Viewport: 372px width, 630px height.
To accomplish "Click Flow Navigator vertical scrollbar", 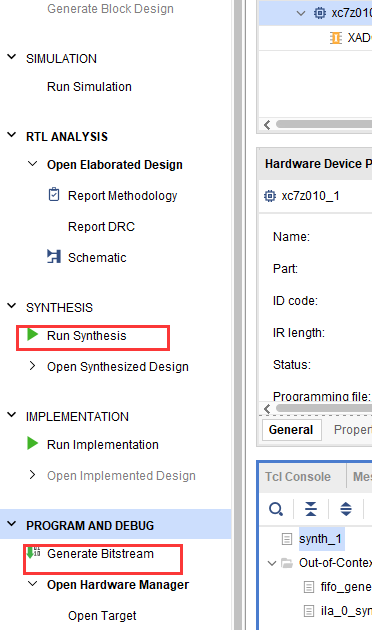I will (238, 315).
